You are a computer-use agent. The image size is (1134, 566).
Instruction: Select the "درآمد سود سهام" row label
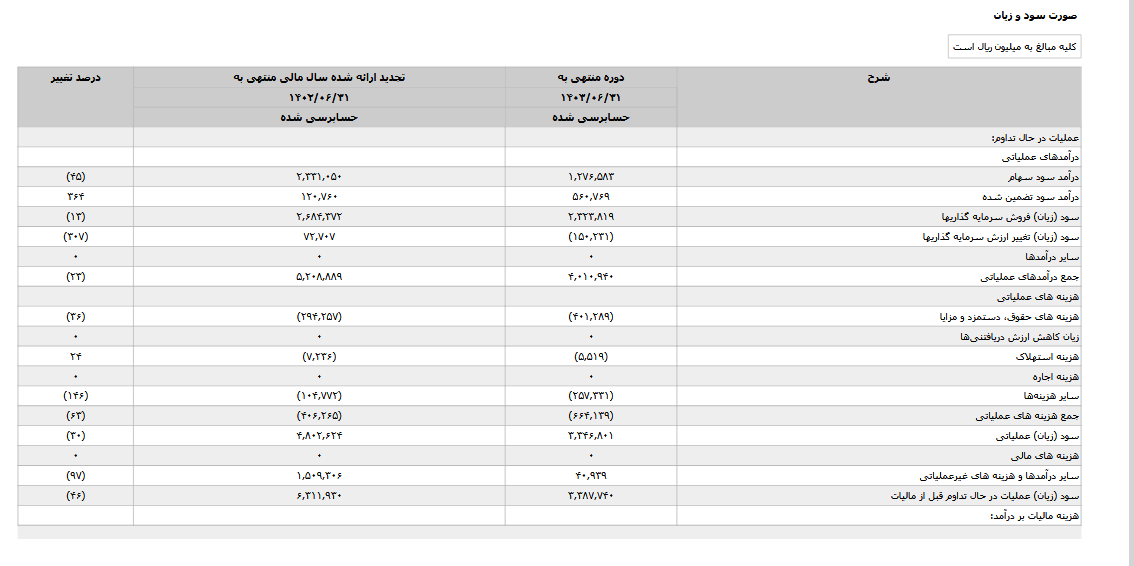tap(1040, 177)
